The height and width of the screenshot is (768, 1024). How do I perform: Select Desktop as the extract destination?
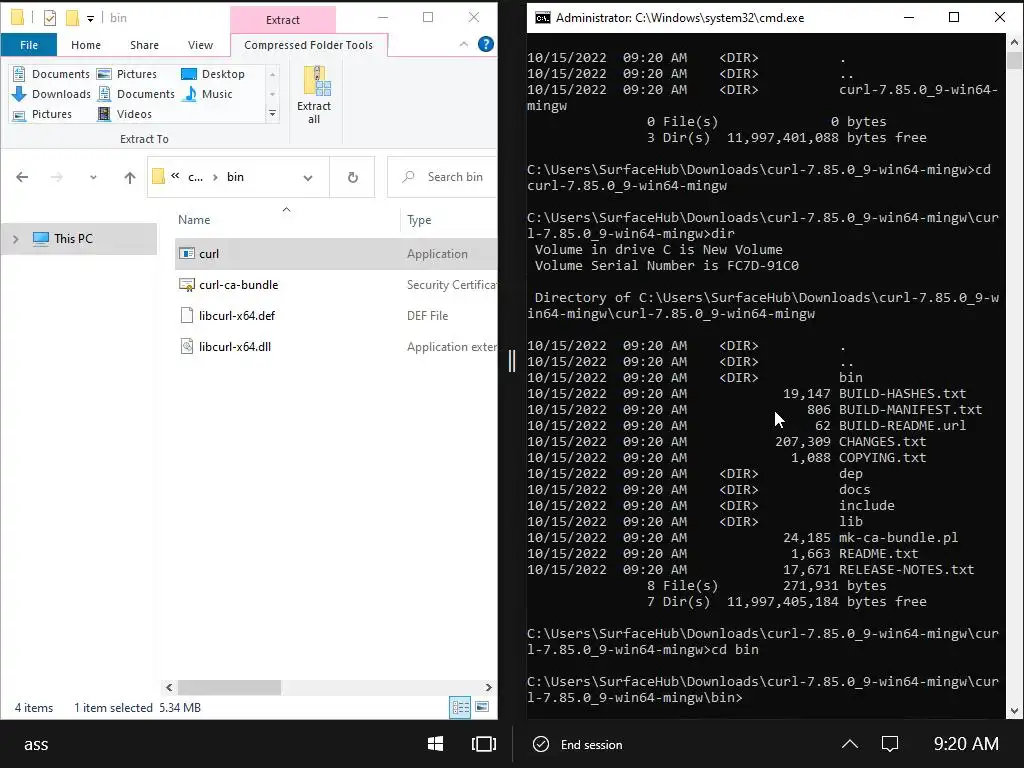pos(213,74)
